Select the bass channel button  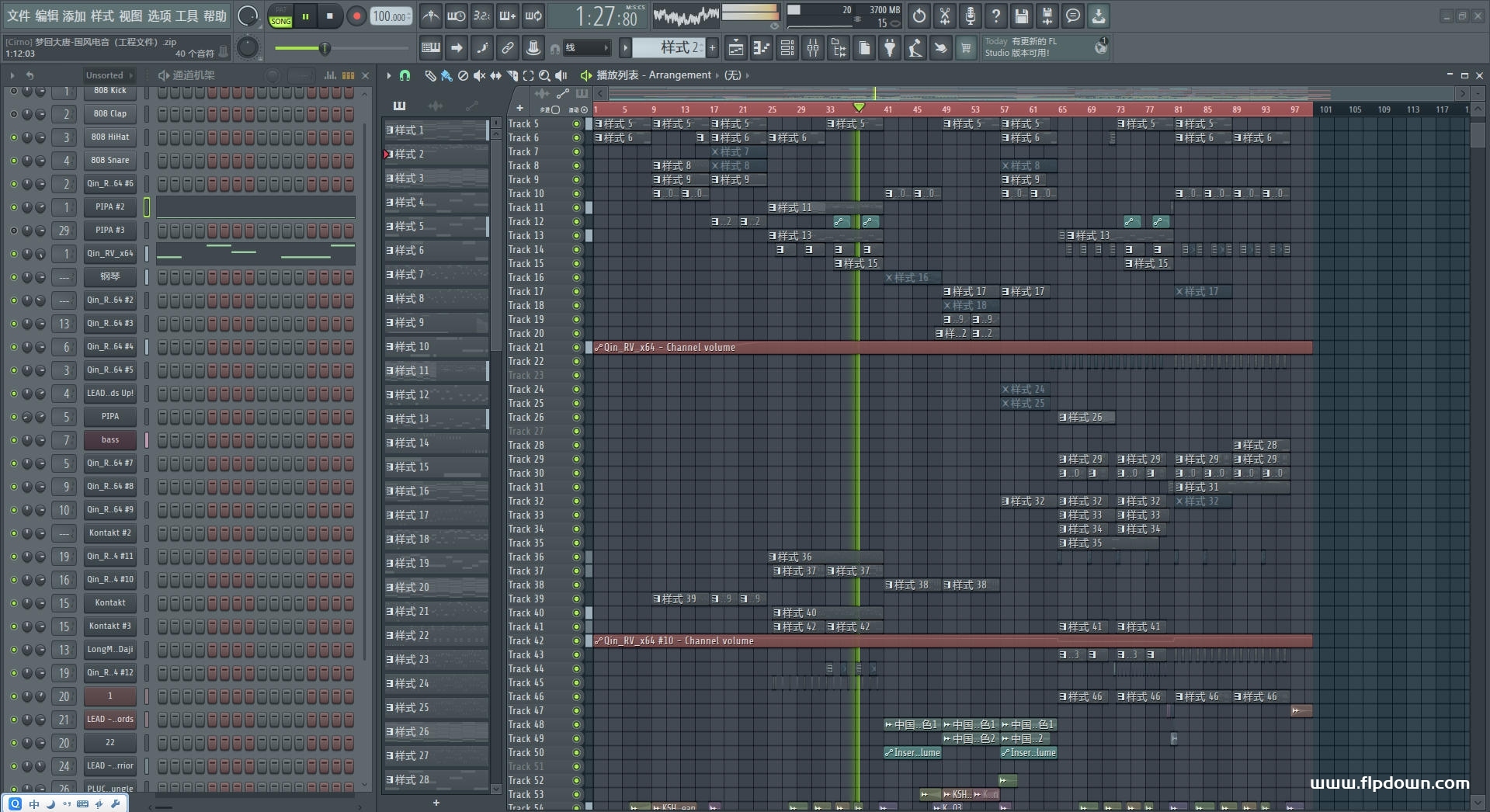(110, 440)
